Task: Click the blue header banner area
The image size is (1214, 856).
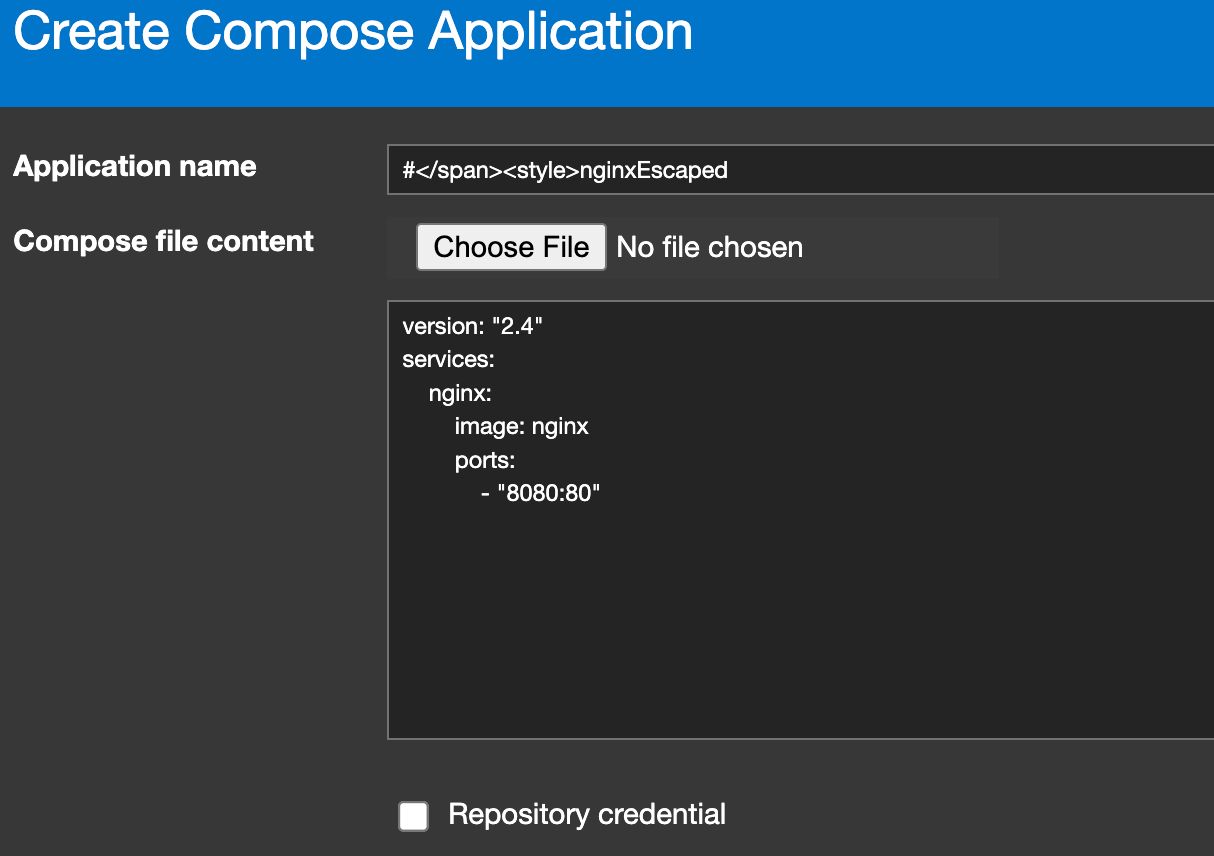Action: pyautogui.click(x=950, y=55)
